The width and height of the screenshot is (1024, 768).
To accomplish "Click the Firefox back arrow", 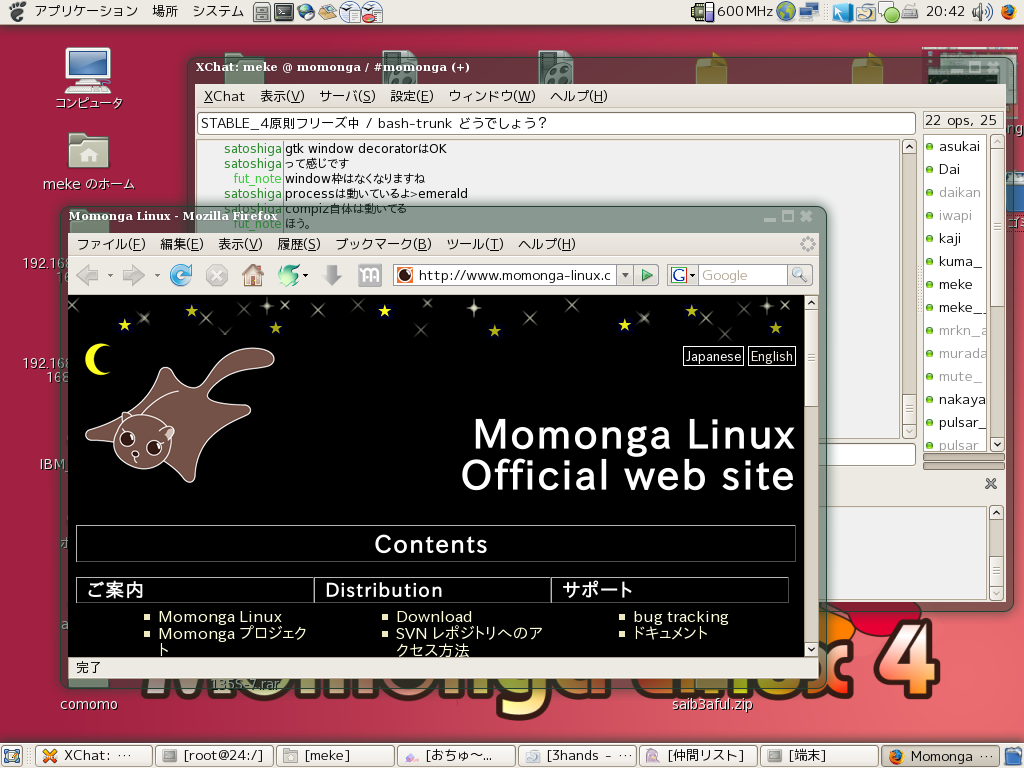I will [88, 276].
